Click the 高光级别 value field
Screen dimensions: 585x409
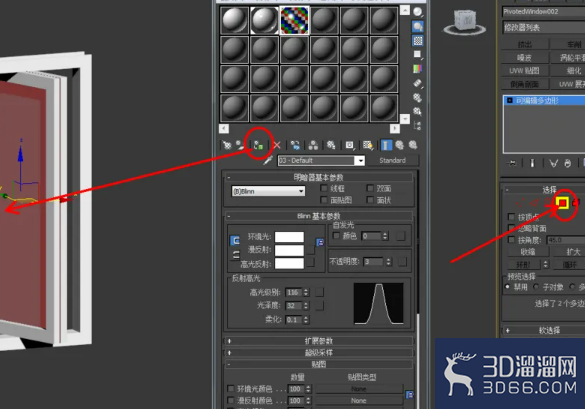coord(294,292)
